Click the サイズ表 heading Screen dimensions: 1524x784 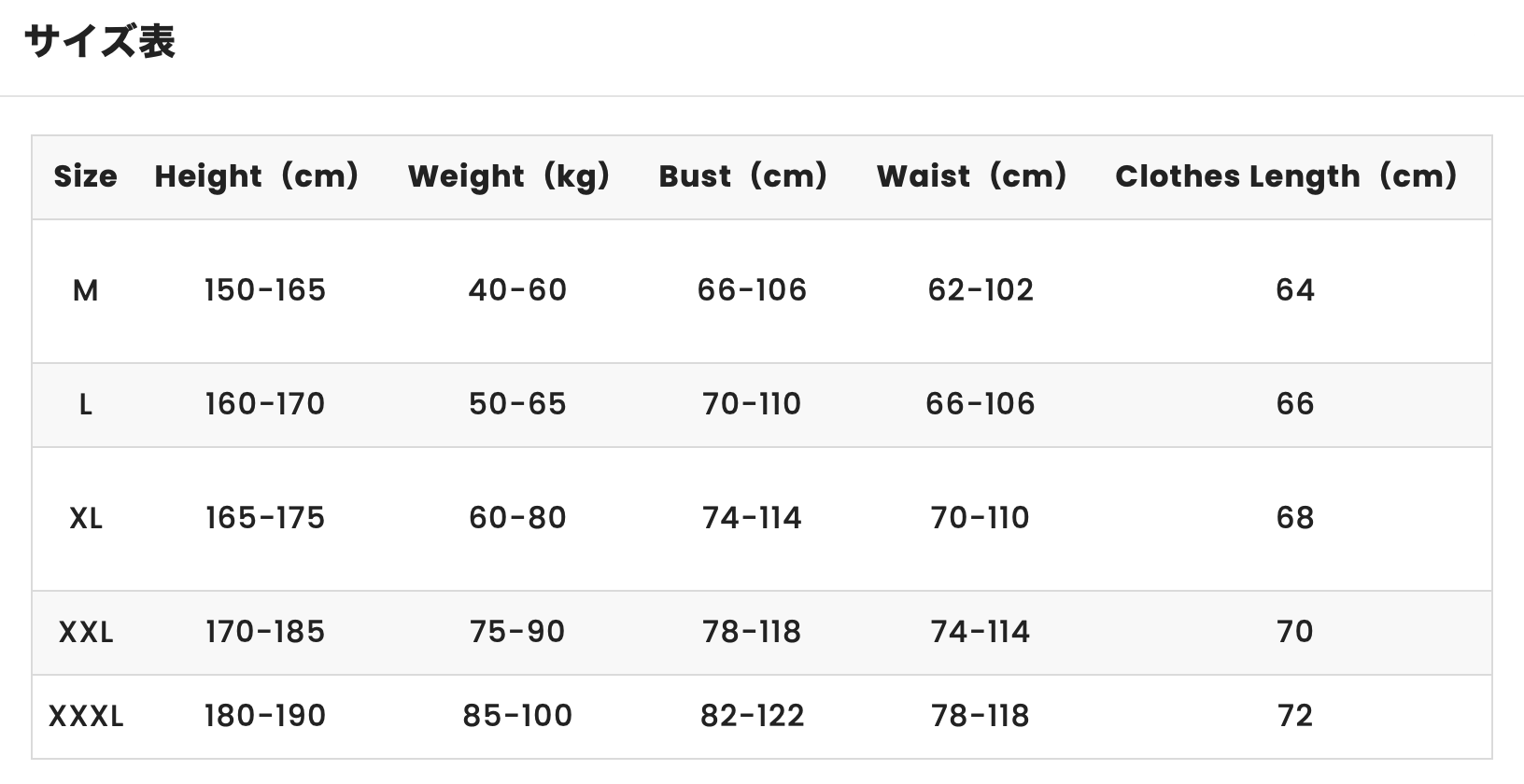(100, 42)
